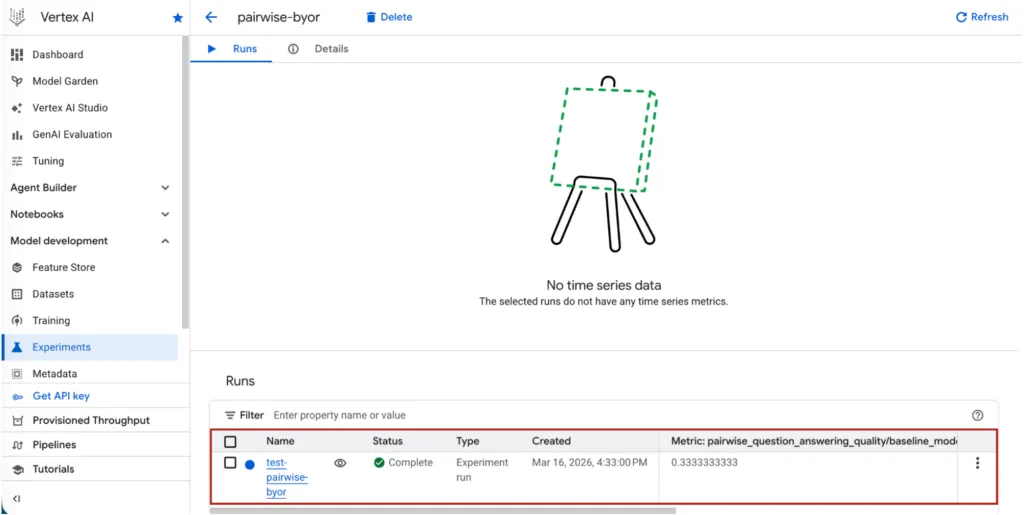Click the Get API key link
The image size is (1024, 515).
click(x=61, y=396)
